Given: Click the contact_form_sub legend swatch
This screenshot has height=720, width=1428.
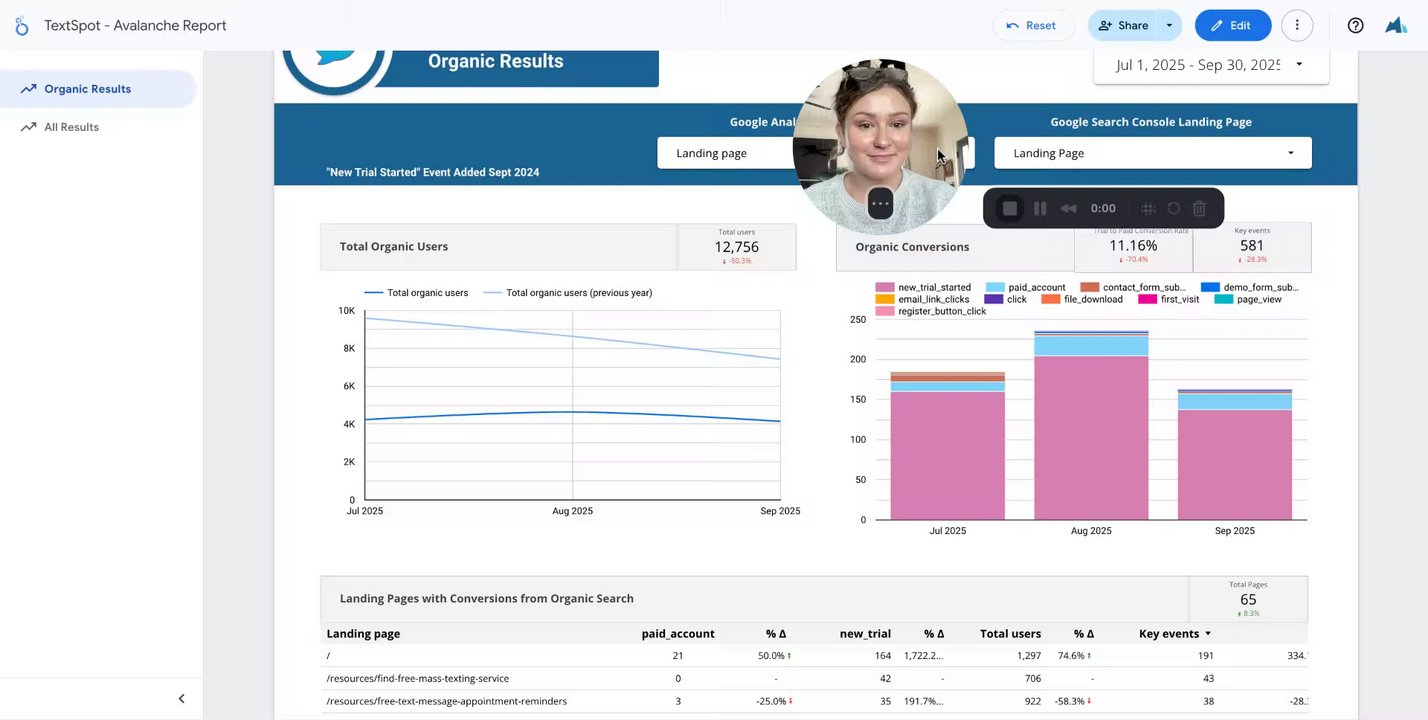Looking at the screenshot, I should (1089, 288).
